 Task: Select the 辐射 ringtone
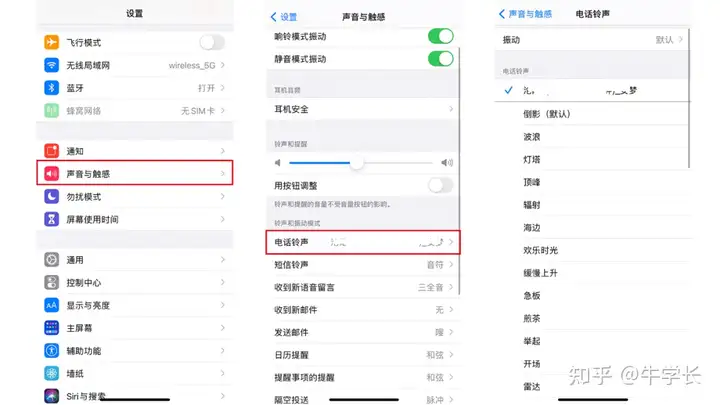pos(592,204)
